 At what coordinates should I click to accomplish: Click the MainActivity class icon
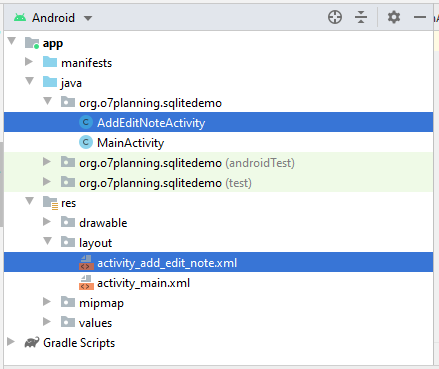(x=86, y=142)
